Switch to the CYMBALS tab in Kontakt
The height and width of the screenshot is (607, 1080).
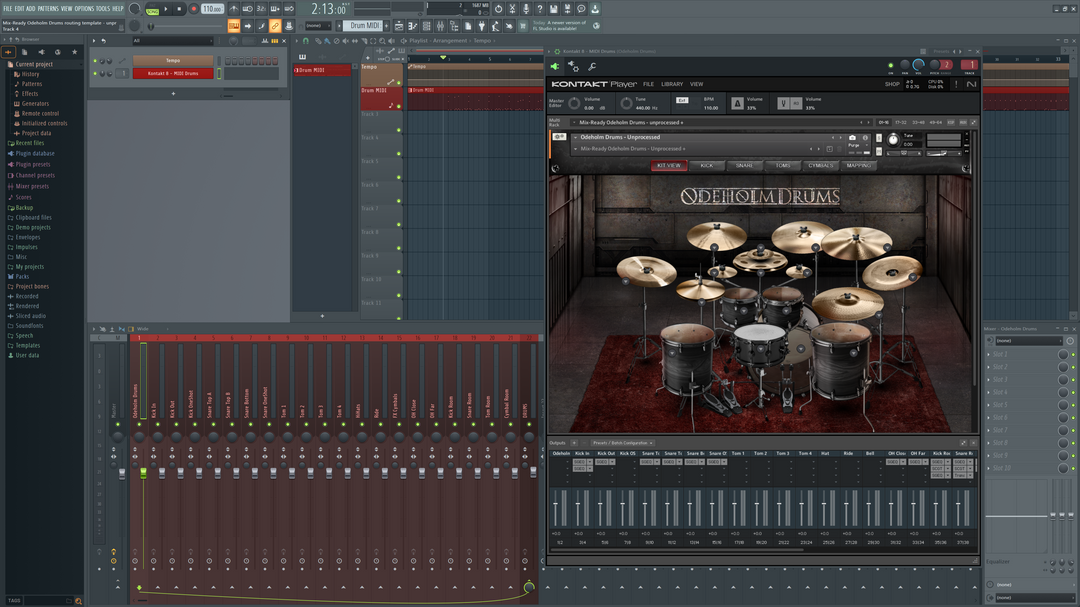pyautogui.click(x=820, y=165)
